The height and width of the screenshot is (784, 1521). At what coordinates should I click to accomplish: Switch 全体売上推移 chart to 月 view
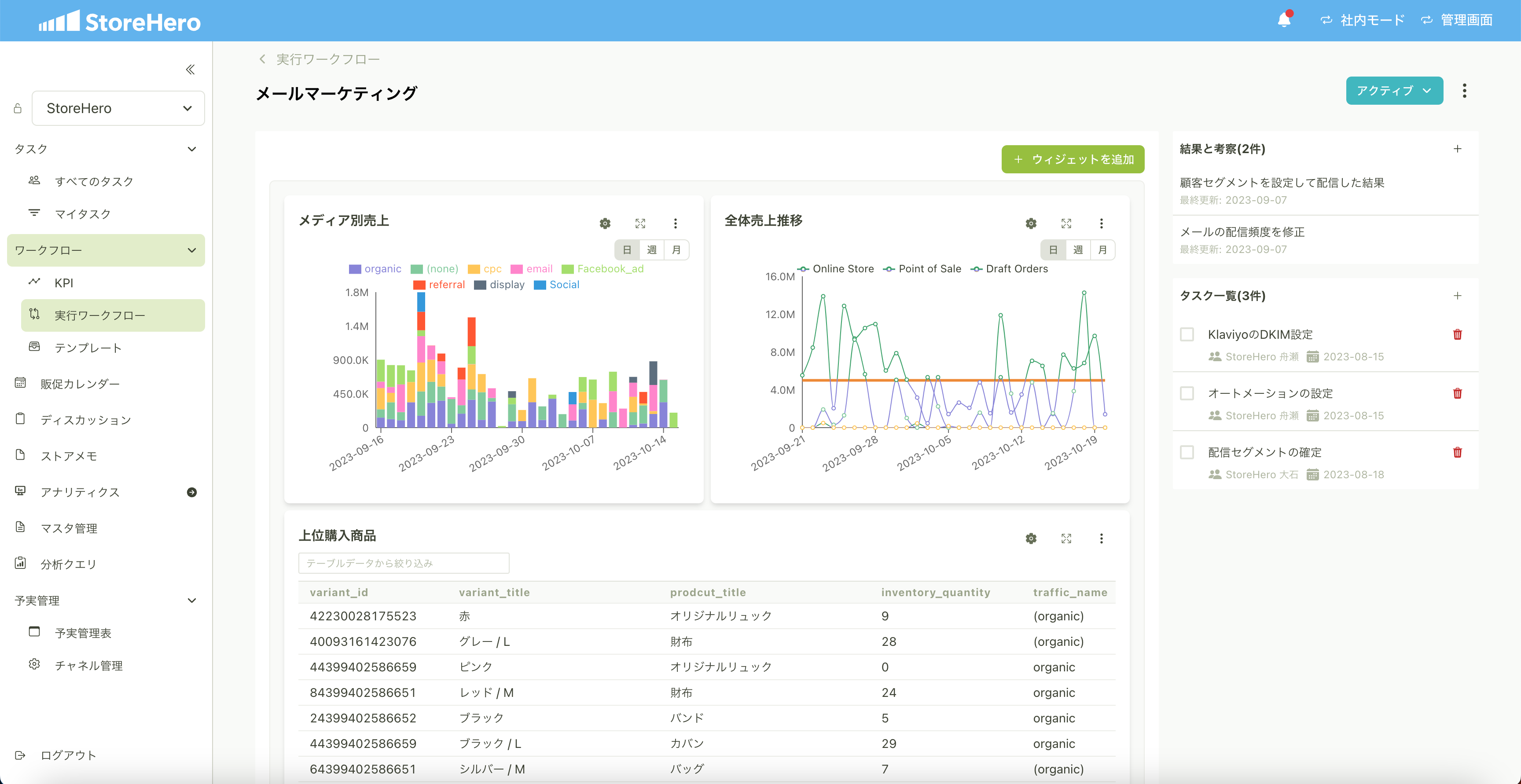point(1102,250)
